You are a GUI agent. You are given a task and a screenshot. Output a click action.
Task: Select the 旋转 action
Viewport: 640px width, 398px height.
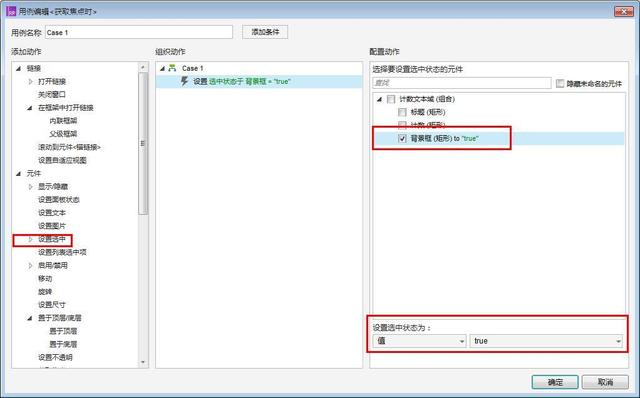[x=45, y=291]
